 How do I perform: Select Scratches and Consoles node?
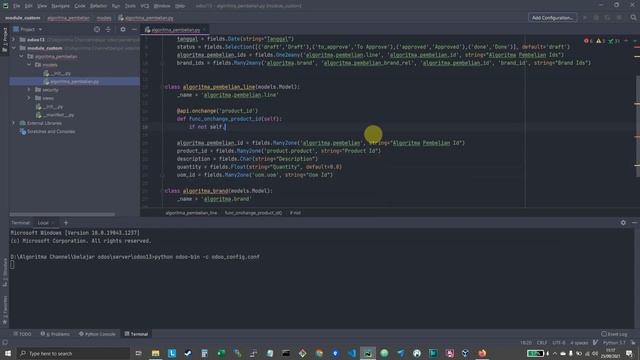[x=47, y=131]
